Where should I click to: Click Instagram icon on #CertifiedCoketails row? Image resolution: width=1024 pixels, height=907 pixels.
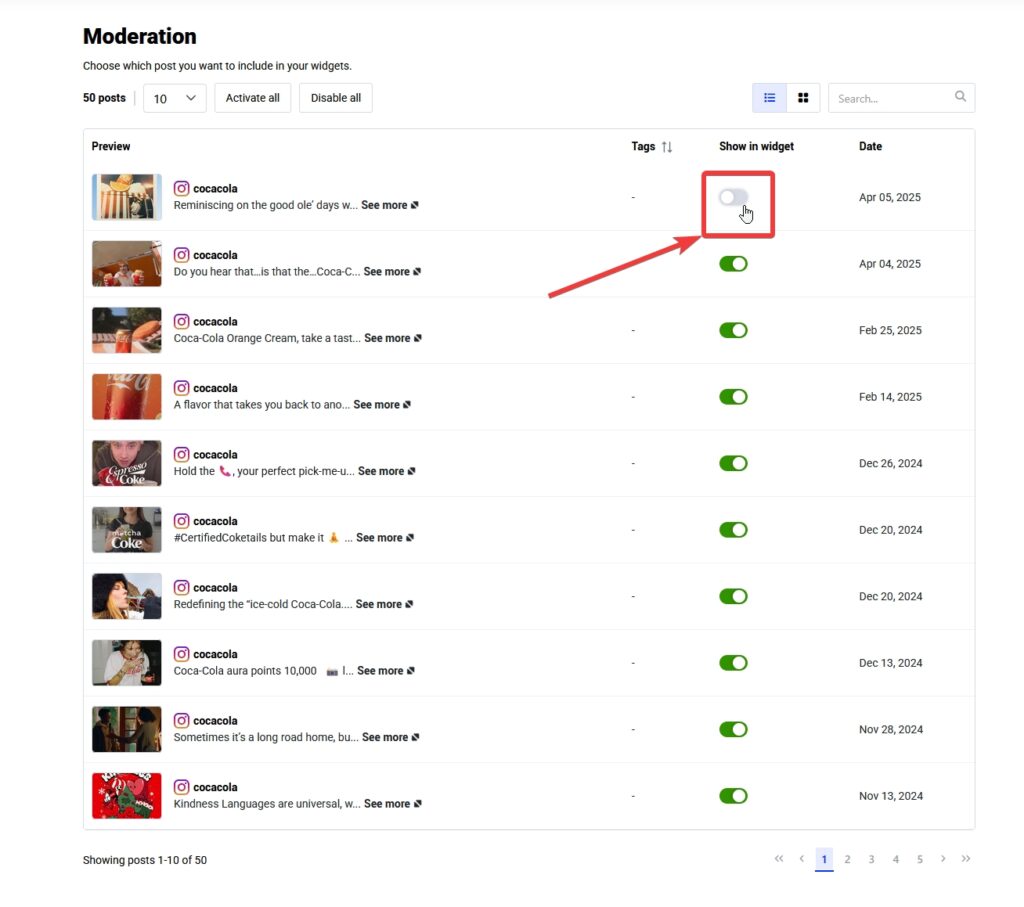(182, 521)
